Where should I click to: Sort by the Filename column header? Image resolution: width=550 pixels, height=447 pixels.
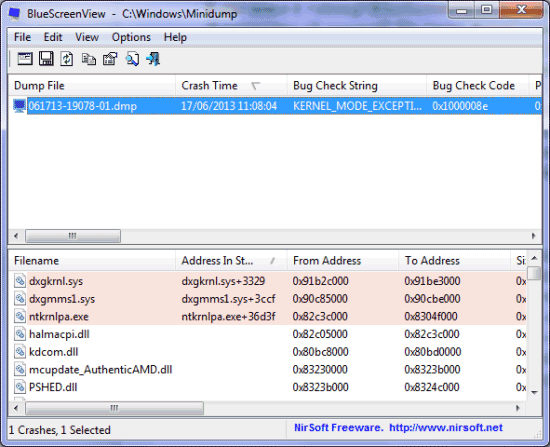click(92, 261)
